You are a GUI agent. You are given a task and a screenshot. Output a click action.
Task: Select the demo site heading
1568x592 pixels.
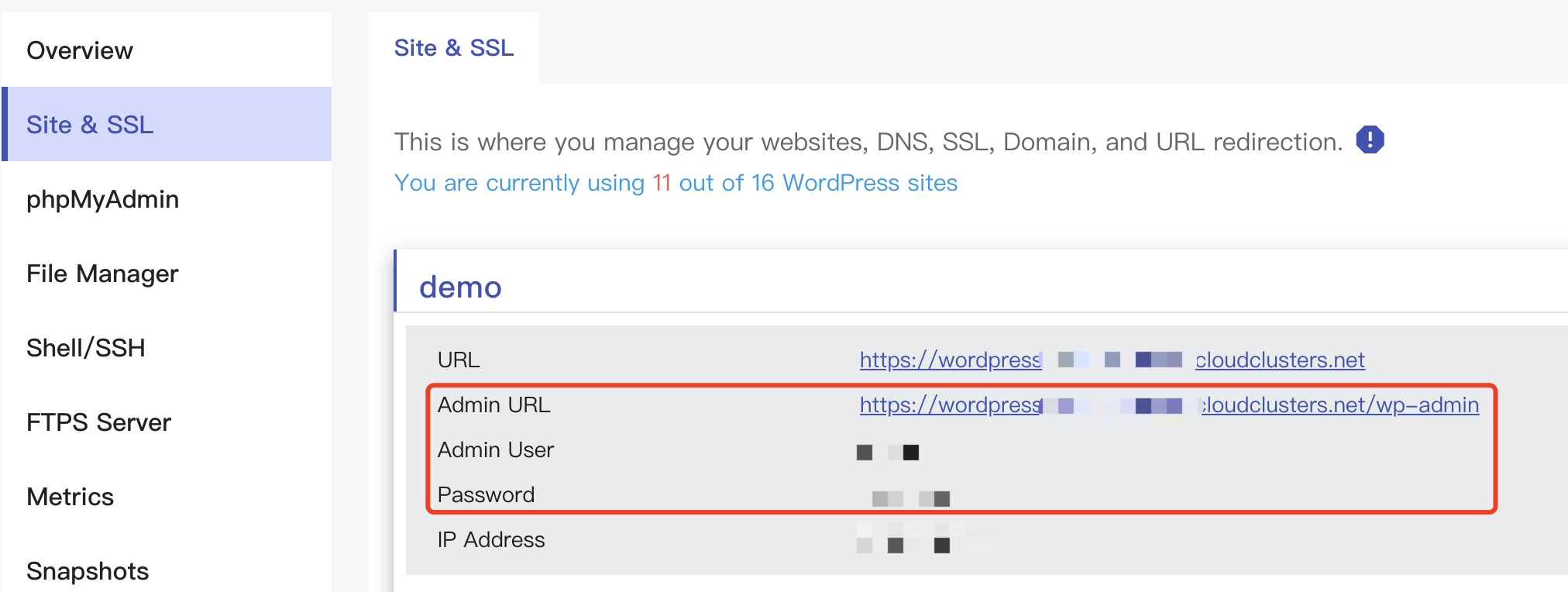[460, 287]
